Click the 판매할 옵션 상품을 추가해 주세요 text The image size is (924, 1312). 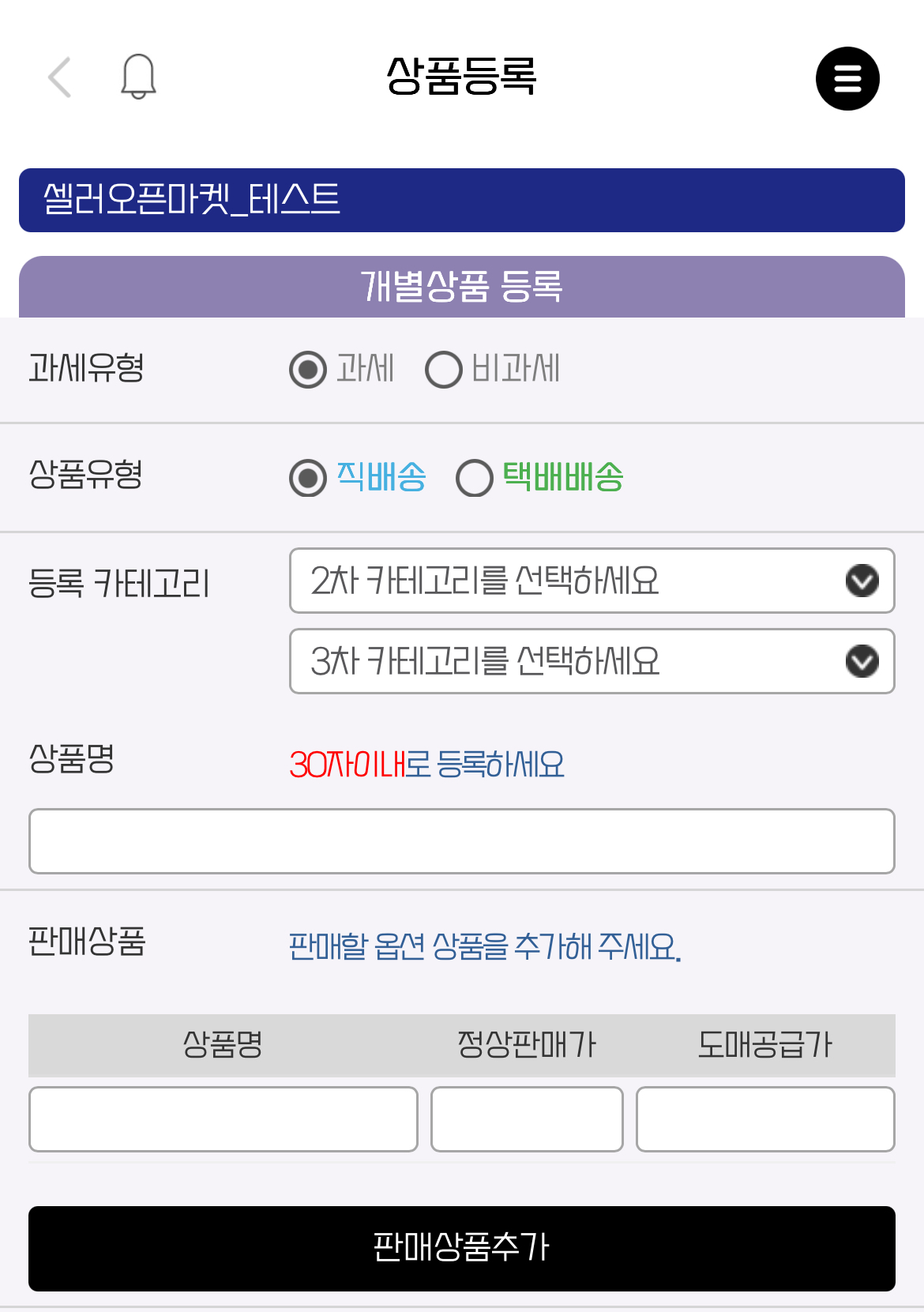point(485,946)
